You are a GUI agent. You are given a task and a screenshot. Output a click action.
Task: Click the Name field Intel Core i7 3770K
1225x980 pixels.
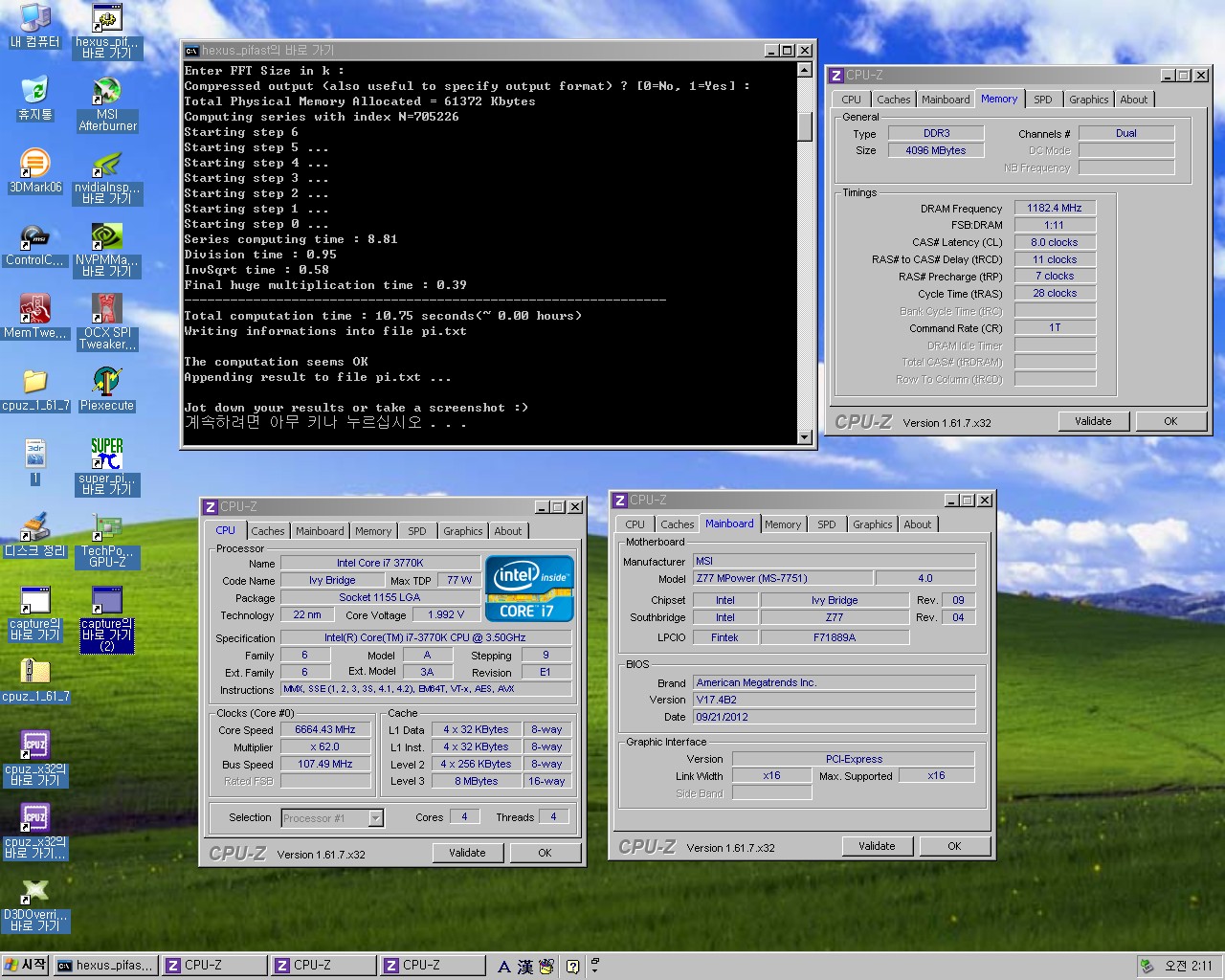click(x=380, y=563)
